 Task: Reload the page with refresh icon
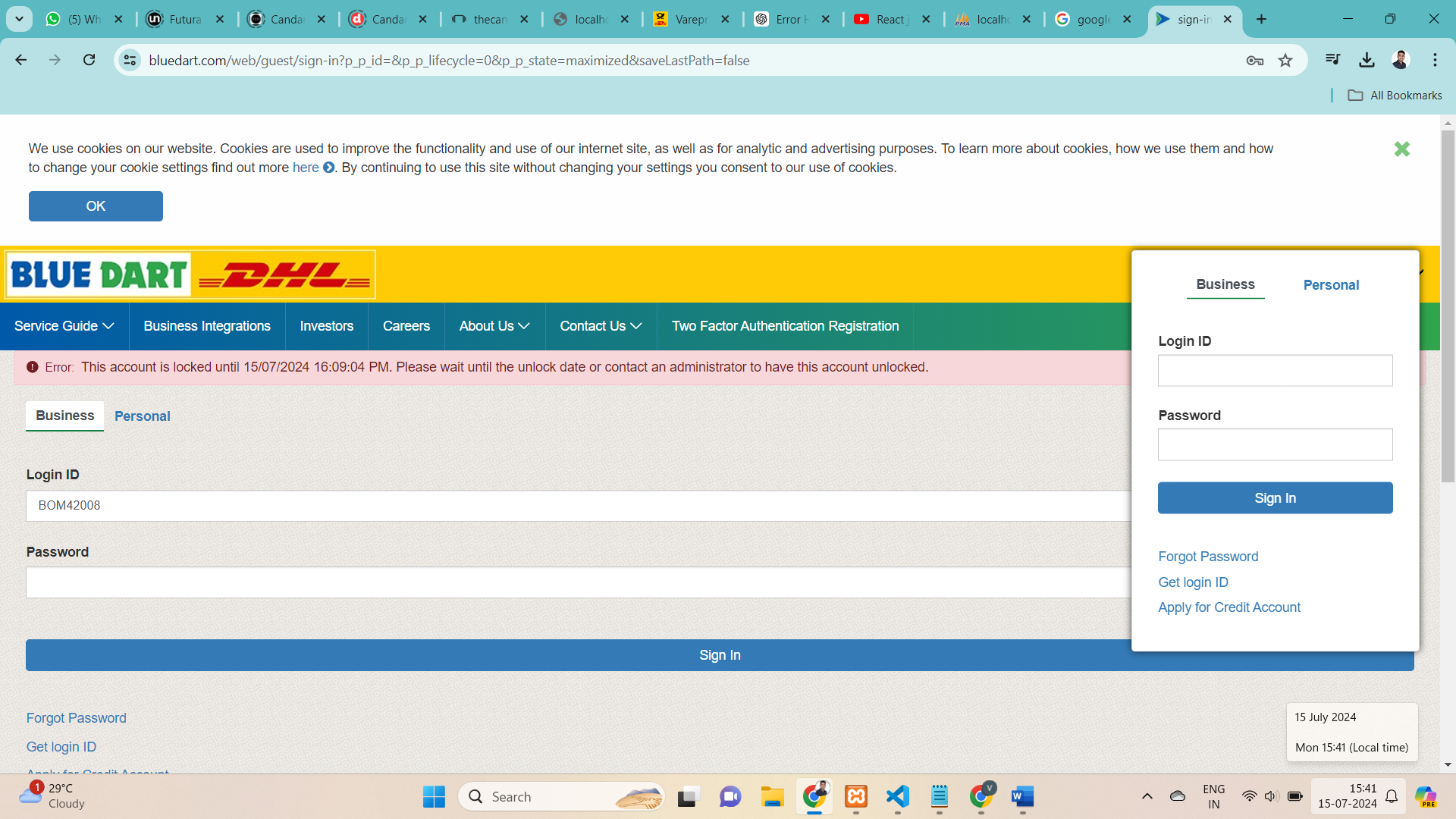point(89,60)
